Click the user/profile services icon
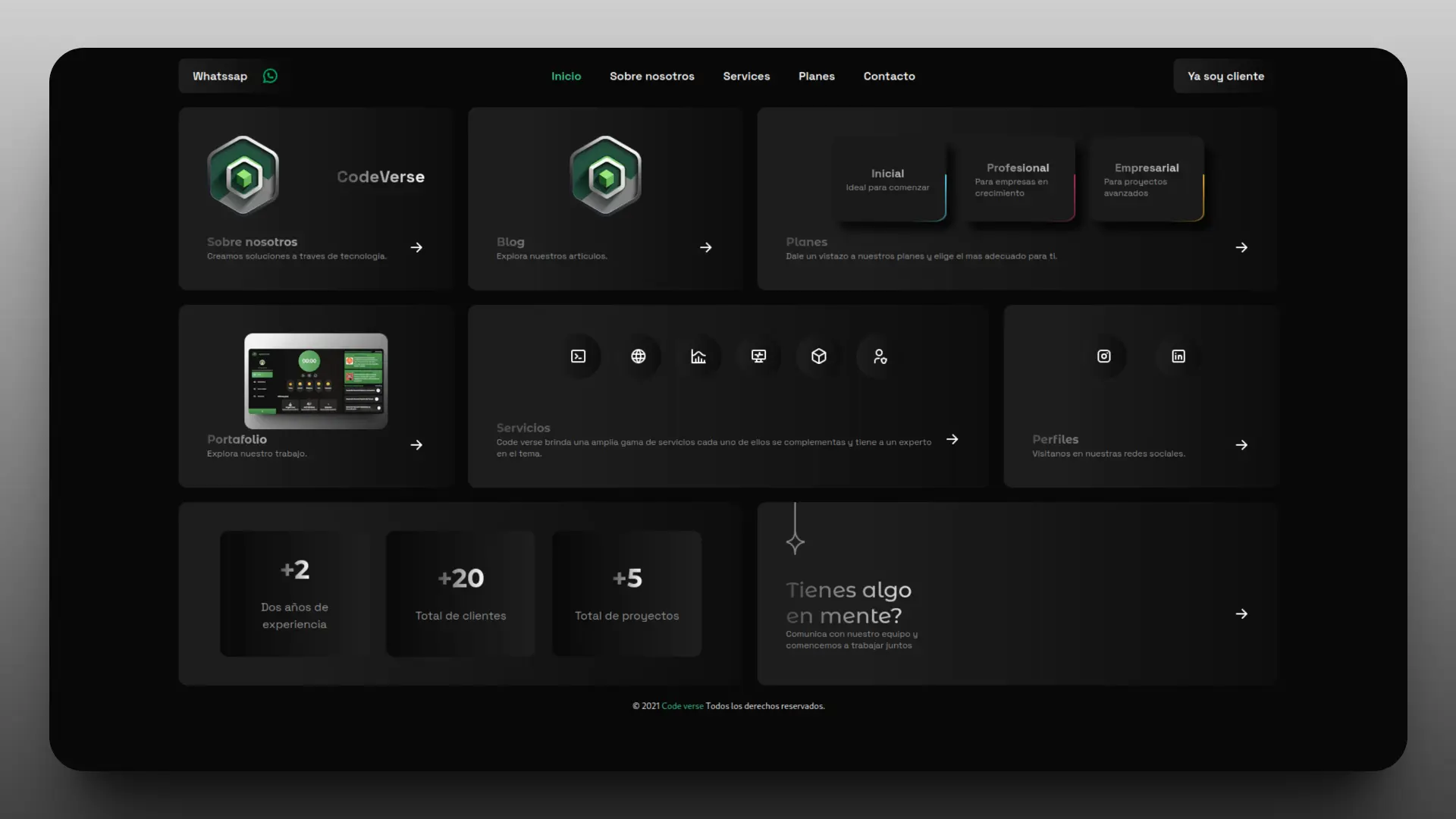This screenshot has height=819, width=1456. click(x=879, y=356)
